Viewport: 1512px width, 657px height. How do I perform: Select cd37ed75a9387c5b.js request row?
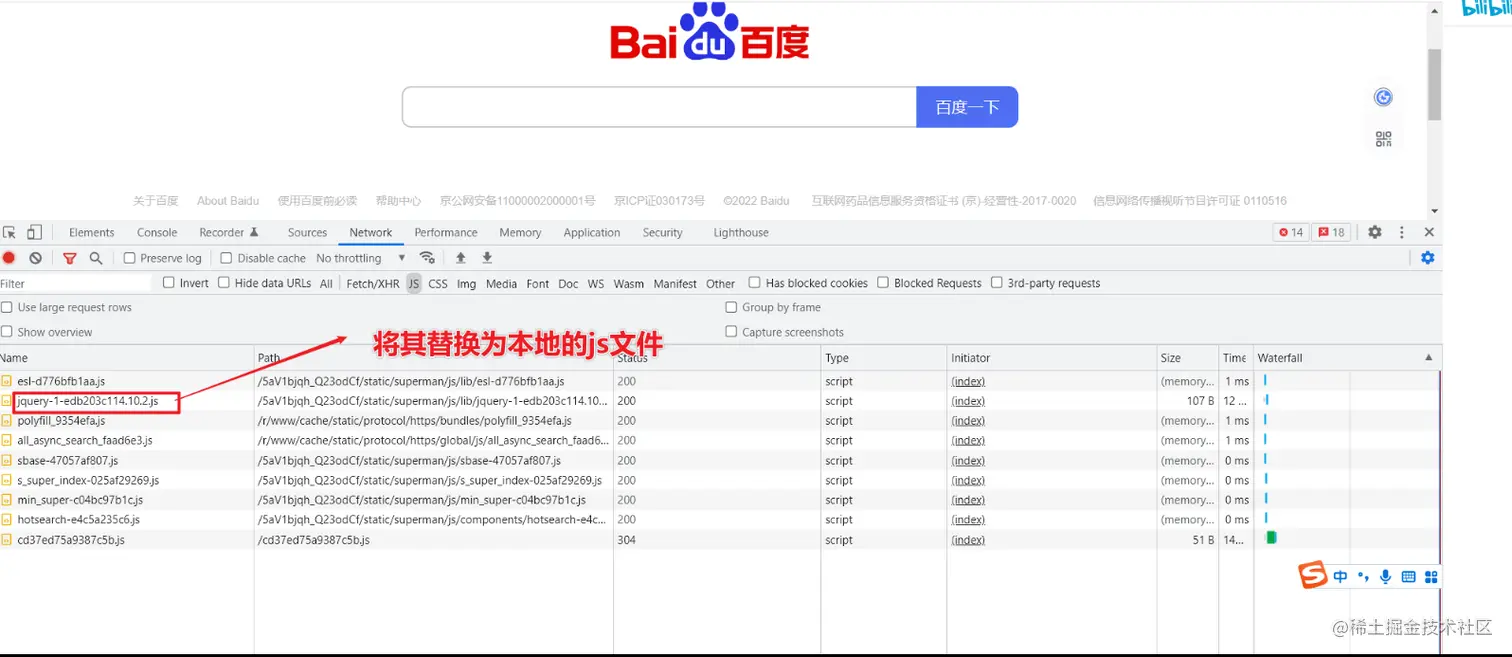[720, 540]
